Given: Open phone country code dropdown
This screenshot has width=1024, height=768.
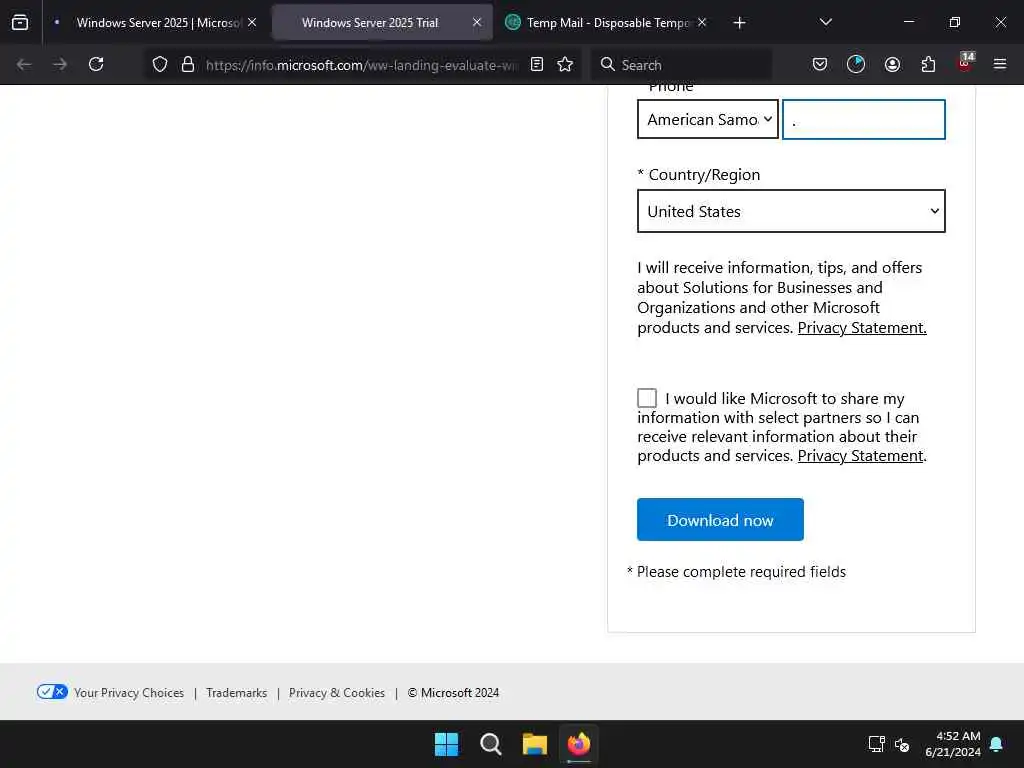Looking at the screenshot, I should [708, 119].
